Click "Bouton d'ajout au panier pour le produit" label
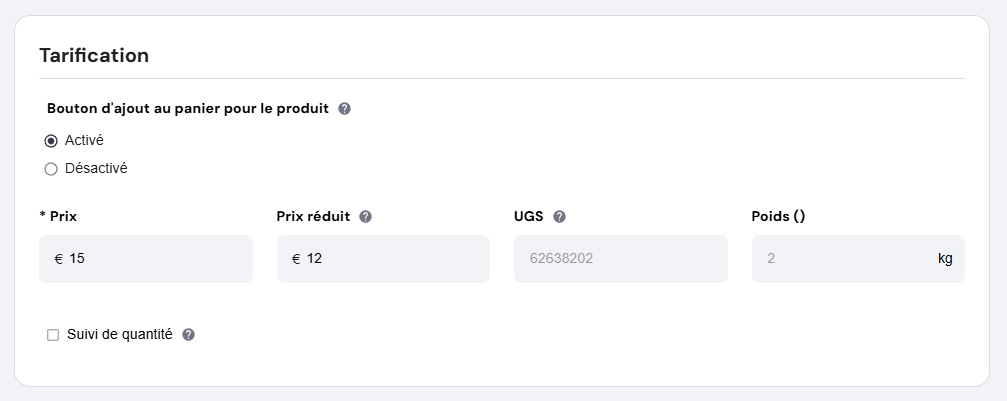The image size is (1007, 401). (x=188, y=109)
